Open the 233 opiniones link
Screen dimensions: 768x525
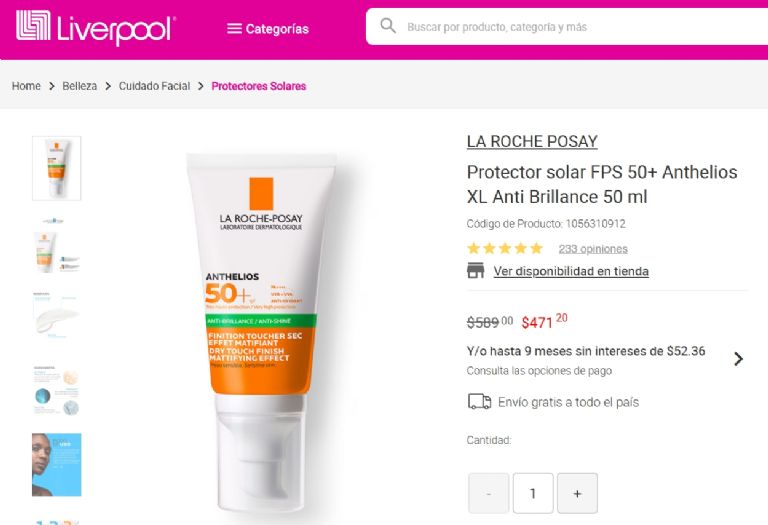(593, 249)
